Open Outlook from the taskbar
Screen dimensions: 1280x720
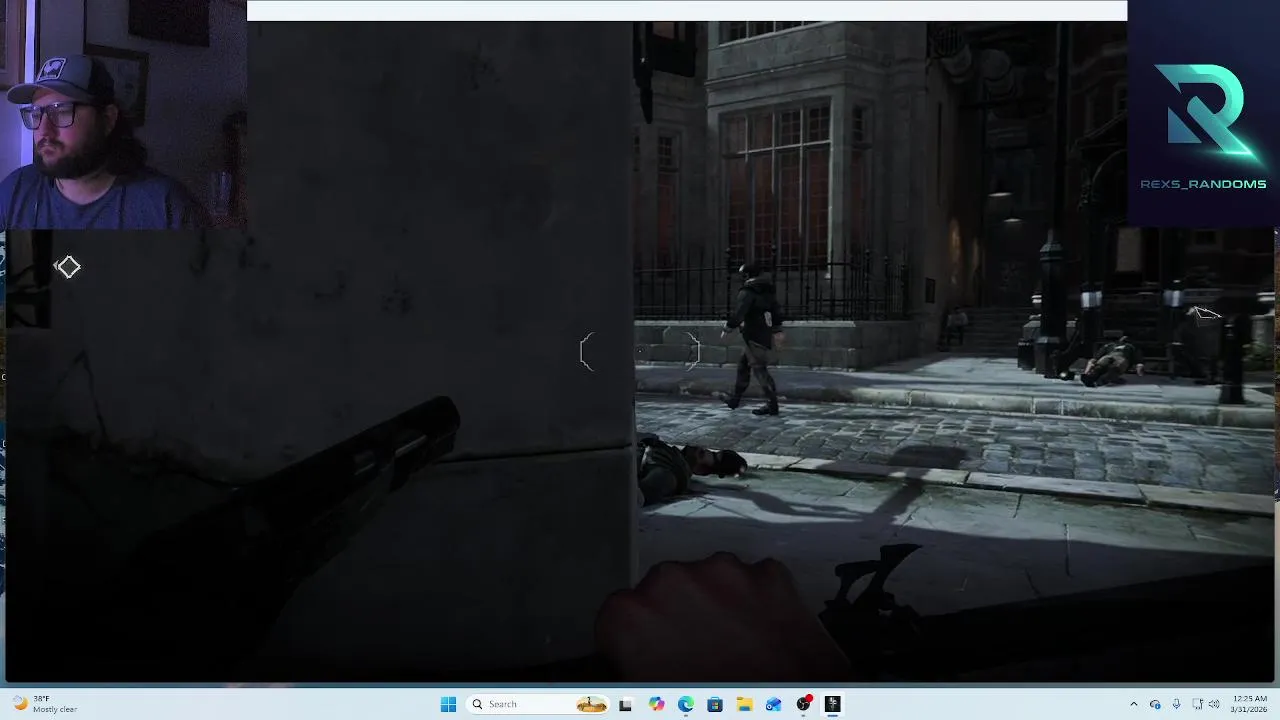773,704
